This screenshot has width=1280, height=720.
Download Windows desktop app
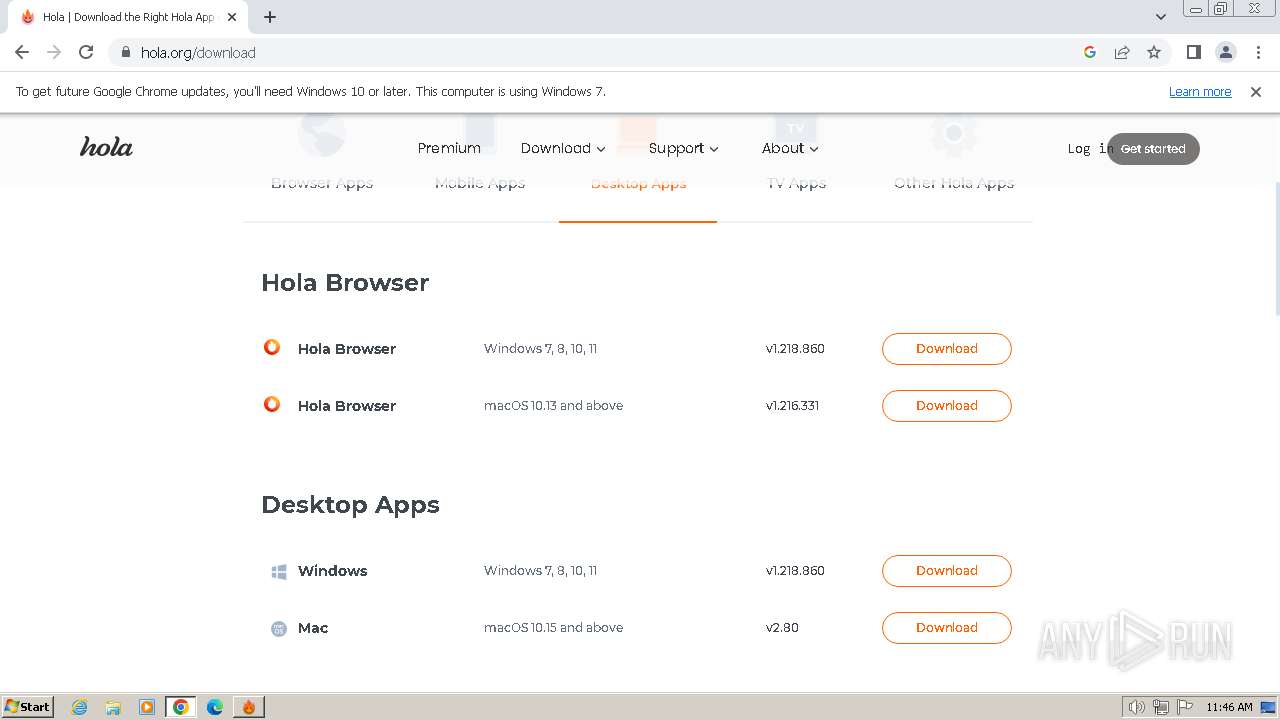(946, 570)
